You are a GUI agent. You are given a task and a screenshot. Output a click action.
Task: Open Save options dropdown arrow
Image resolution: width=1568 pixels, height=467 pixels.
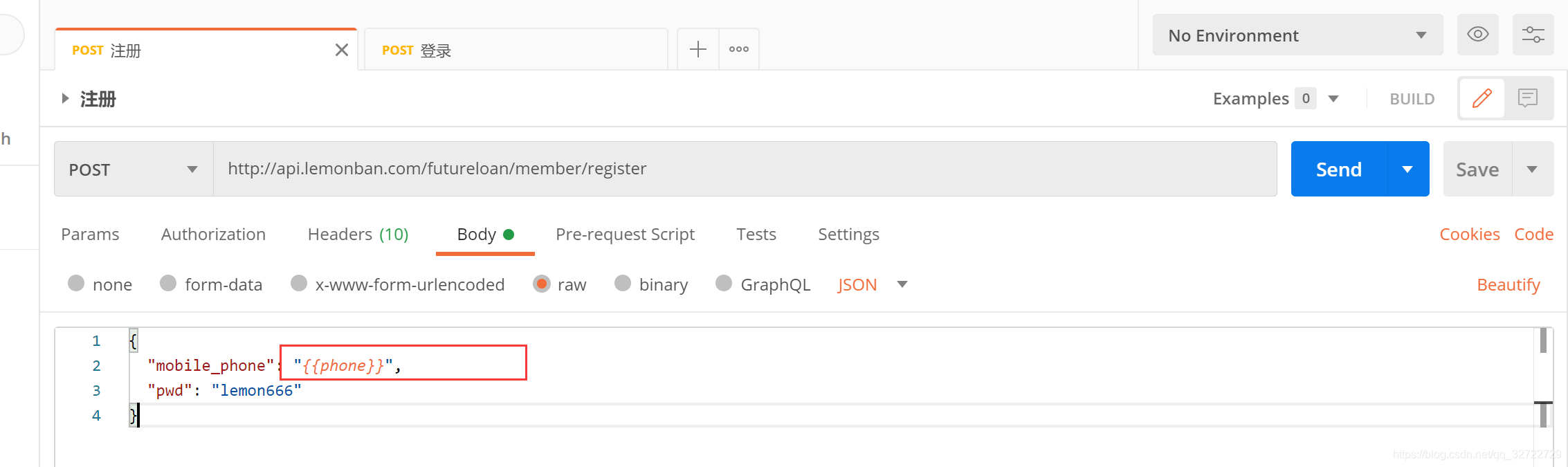pos(1532,170)
